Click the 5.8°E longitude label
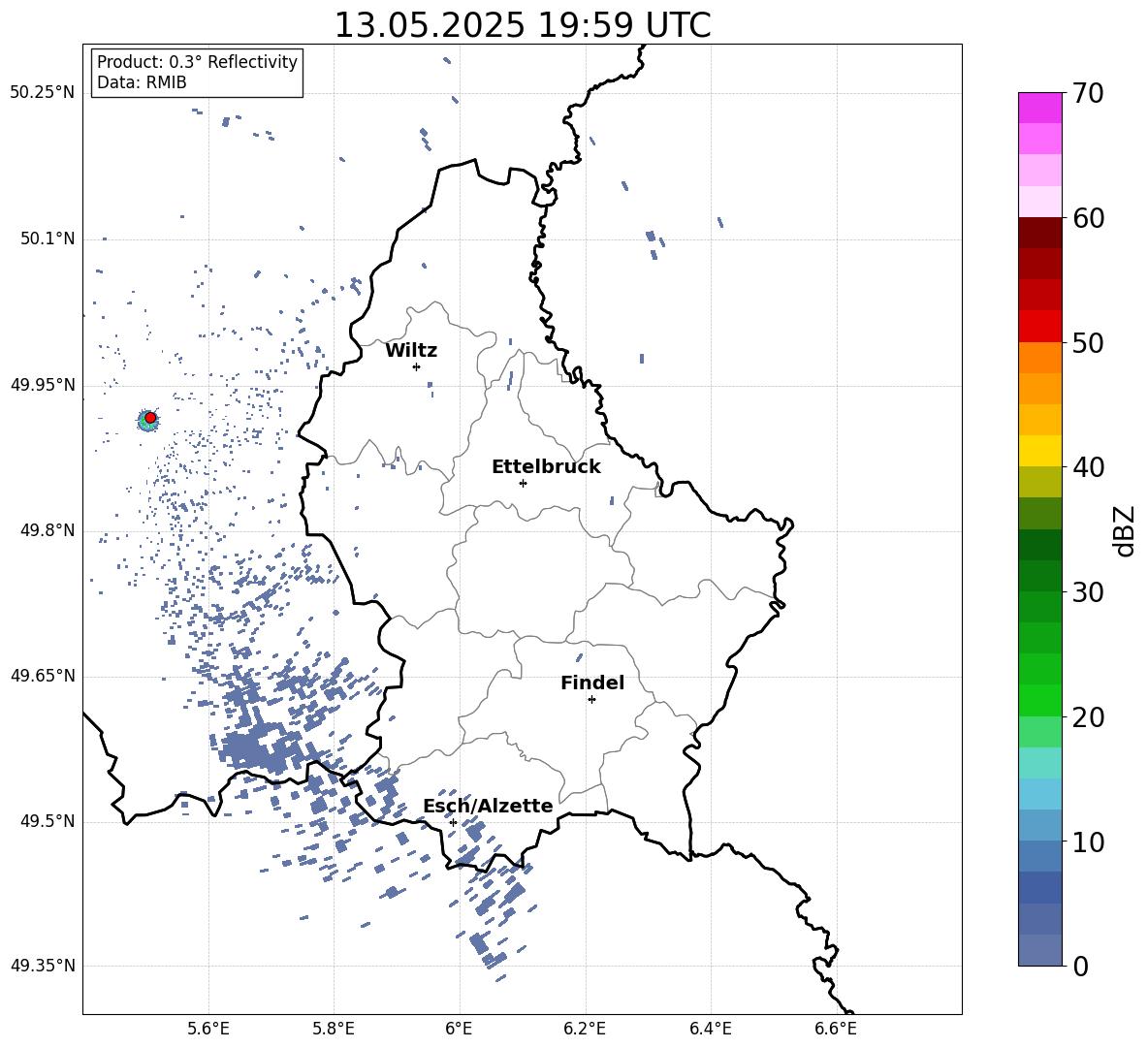1148x1048 pixels. pos(334,1029)
